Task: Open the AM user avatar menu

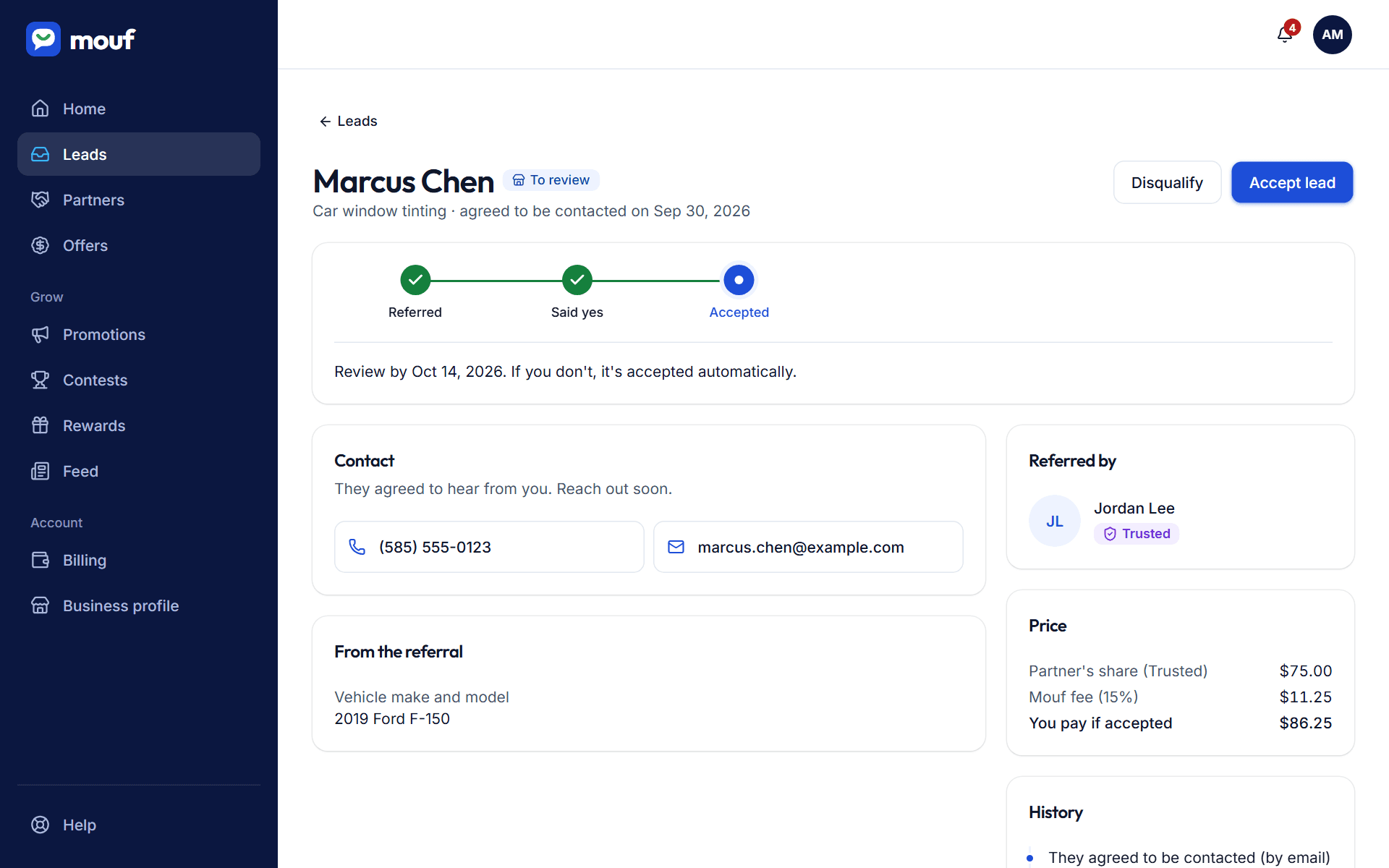Action: pos(1332,35)
